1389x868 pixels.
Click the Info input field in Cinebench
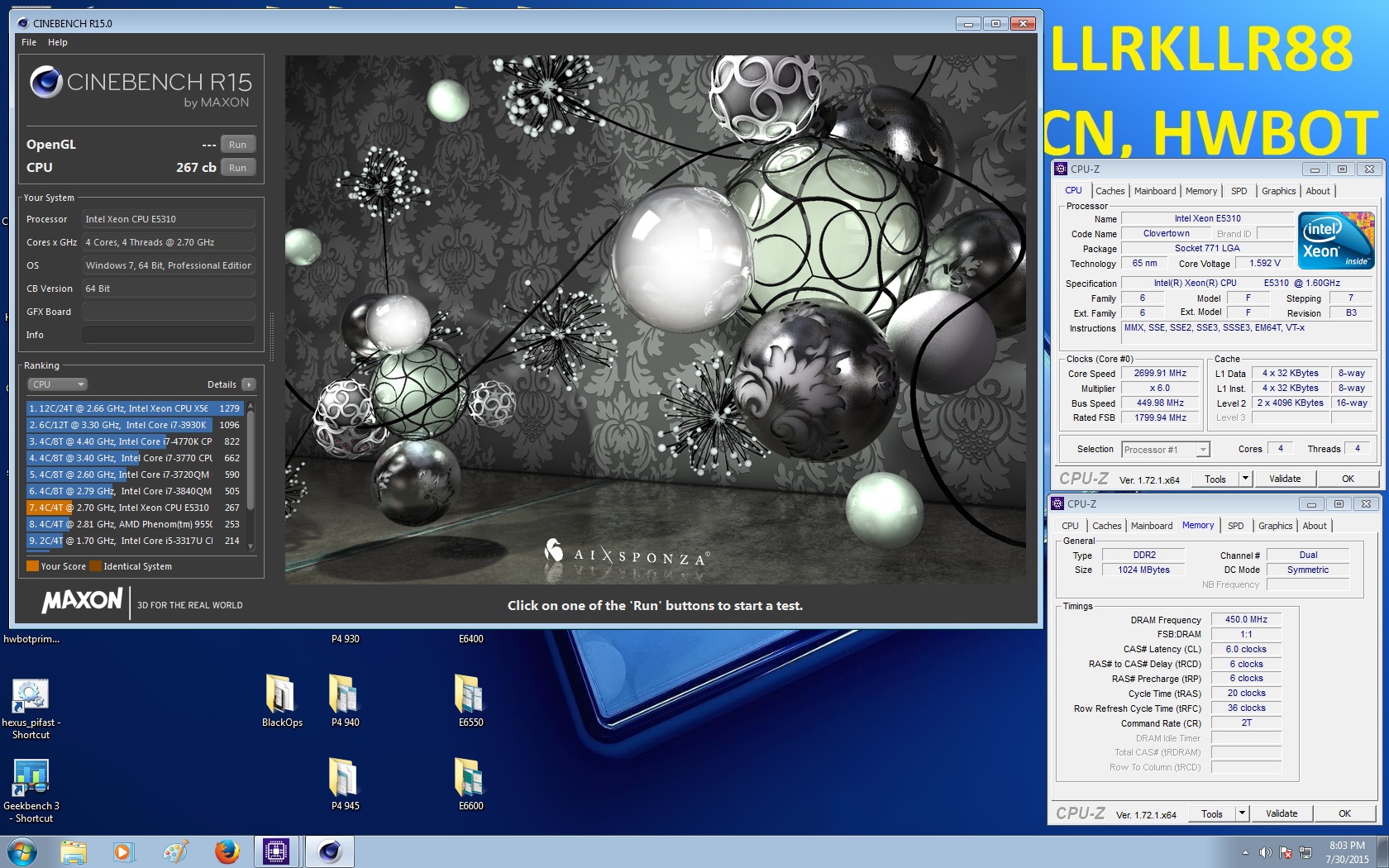click(168, 335)
